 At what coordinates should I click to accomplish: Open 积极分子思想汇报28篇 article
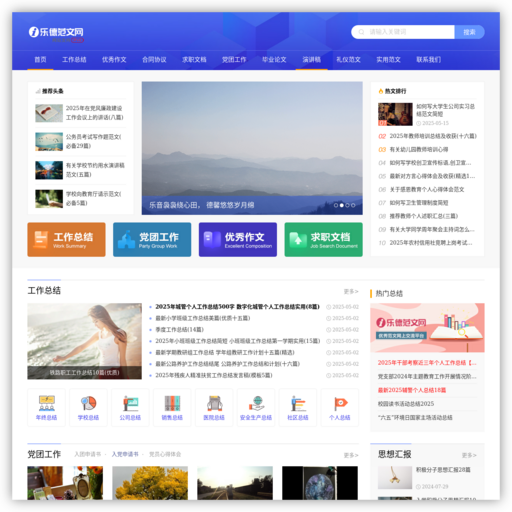[443, 470]
